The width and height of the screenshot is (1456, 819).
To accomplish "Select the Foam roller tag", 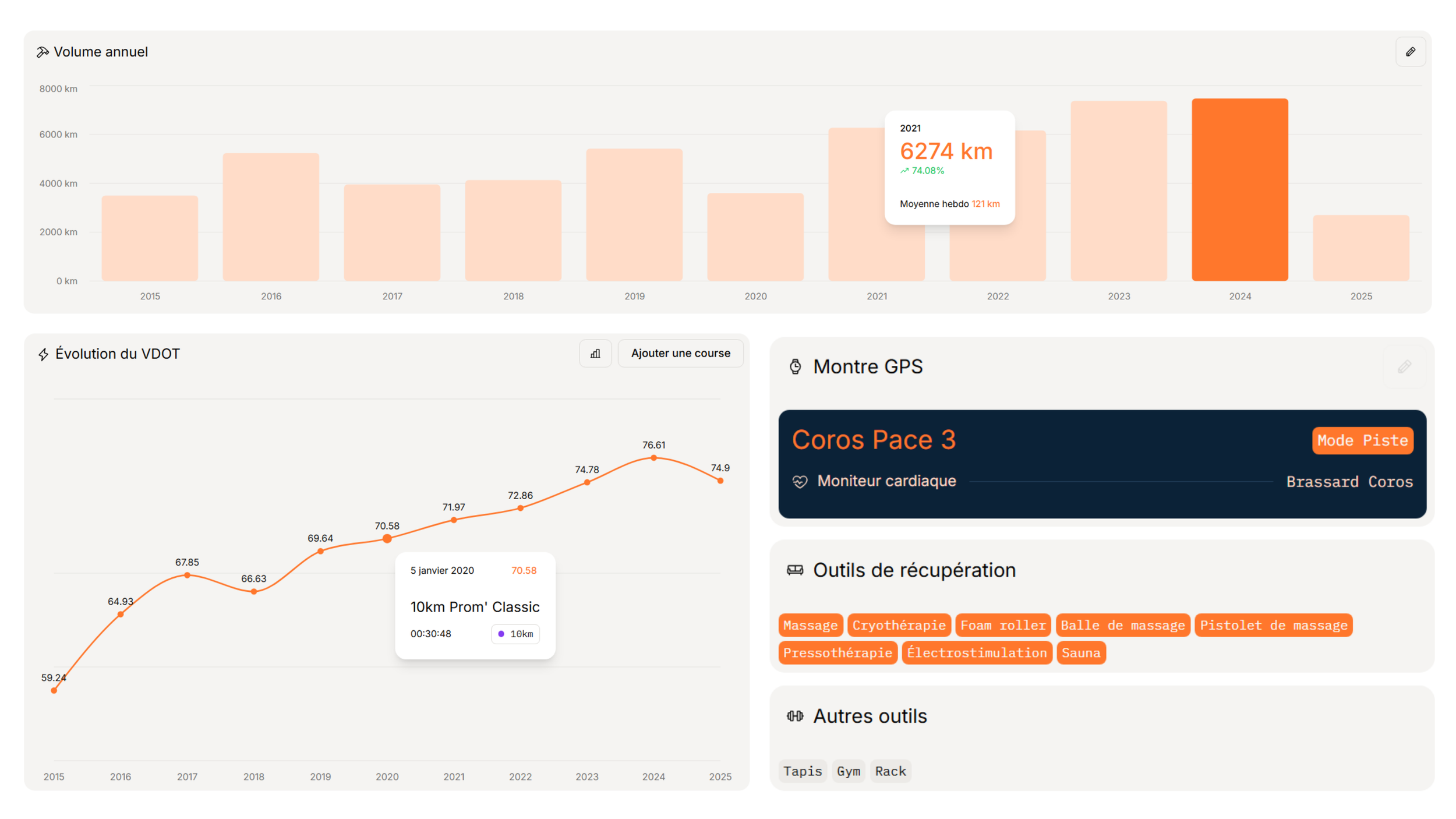I will coord(1002,625).
